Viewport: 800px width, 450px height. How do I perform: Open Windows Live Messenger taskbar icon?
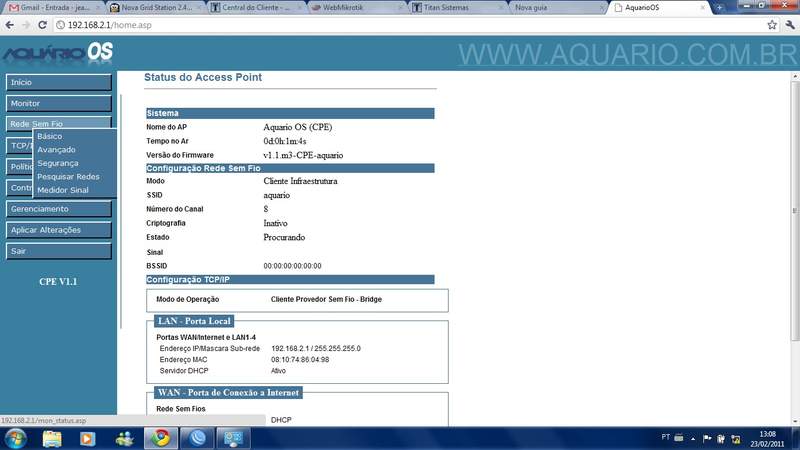click(x=124, y=438)
